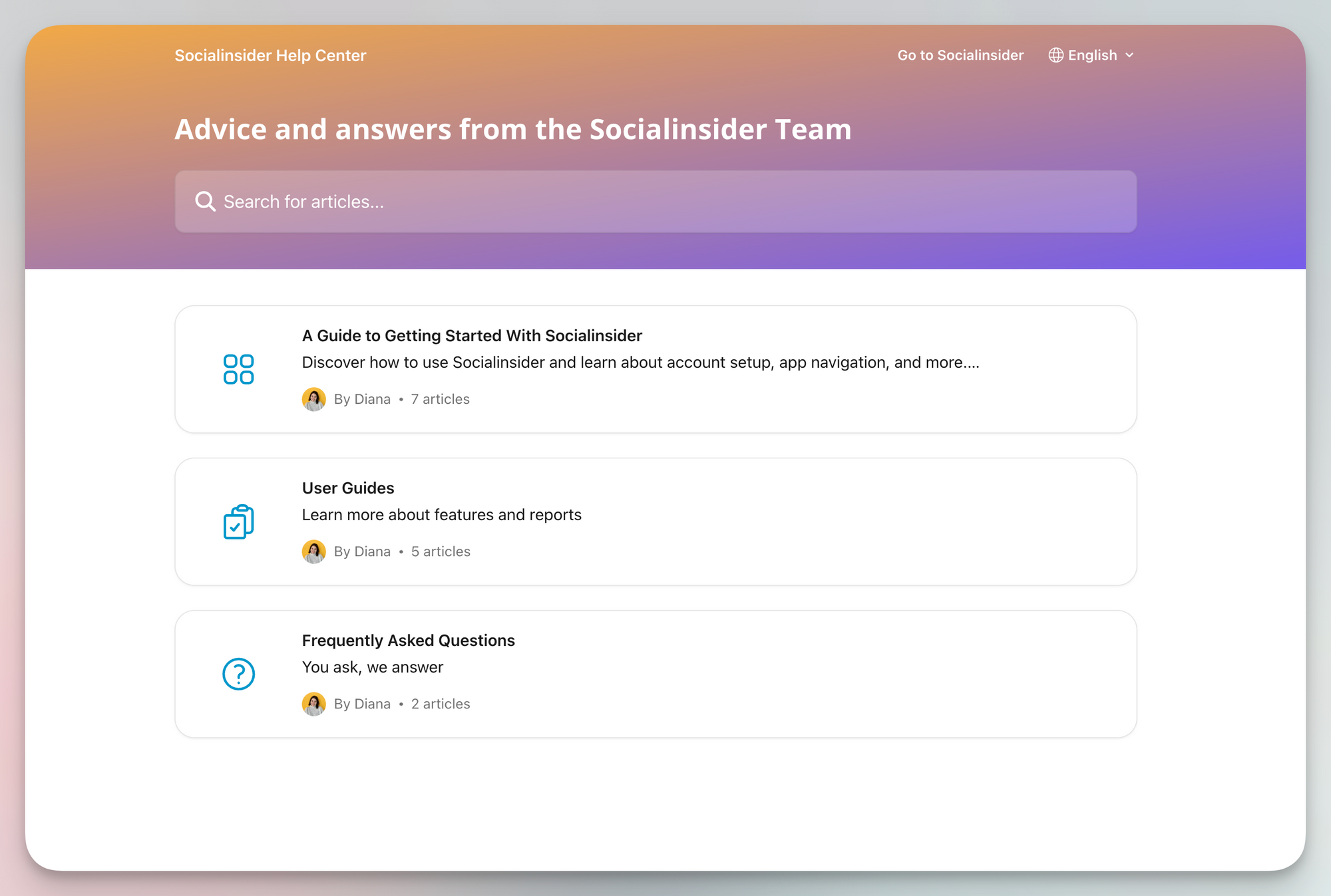The image size is (1331, 896).
Task: Open Socialinsider Help Center home link
Action: (270, 55)
